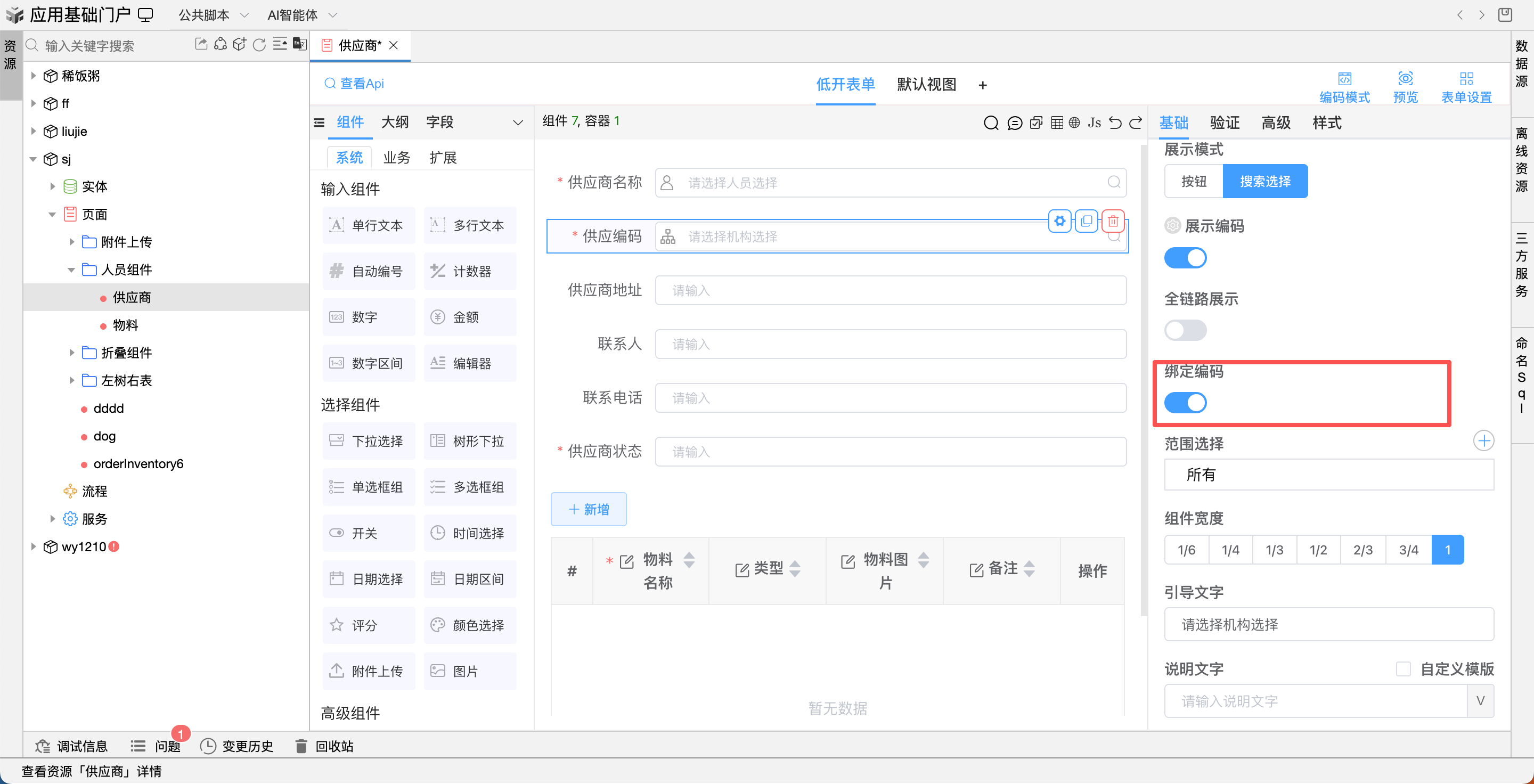This screenshot has width=1534, height=784.
Task: Enable the 全链路展示 switch
Action: [1185, 330]
